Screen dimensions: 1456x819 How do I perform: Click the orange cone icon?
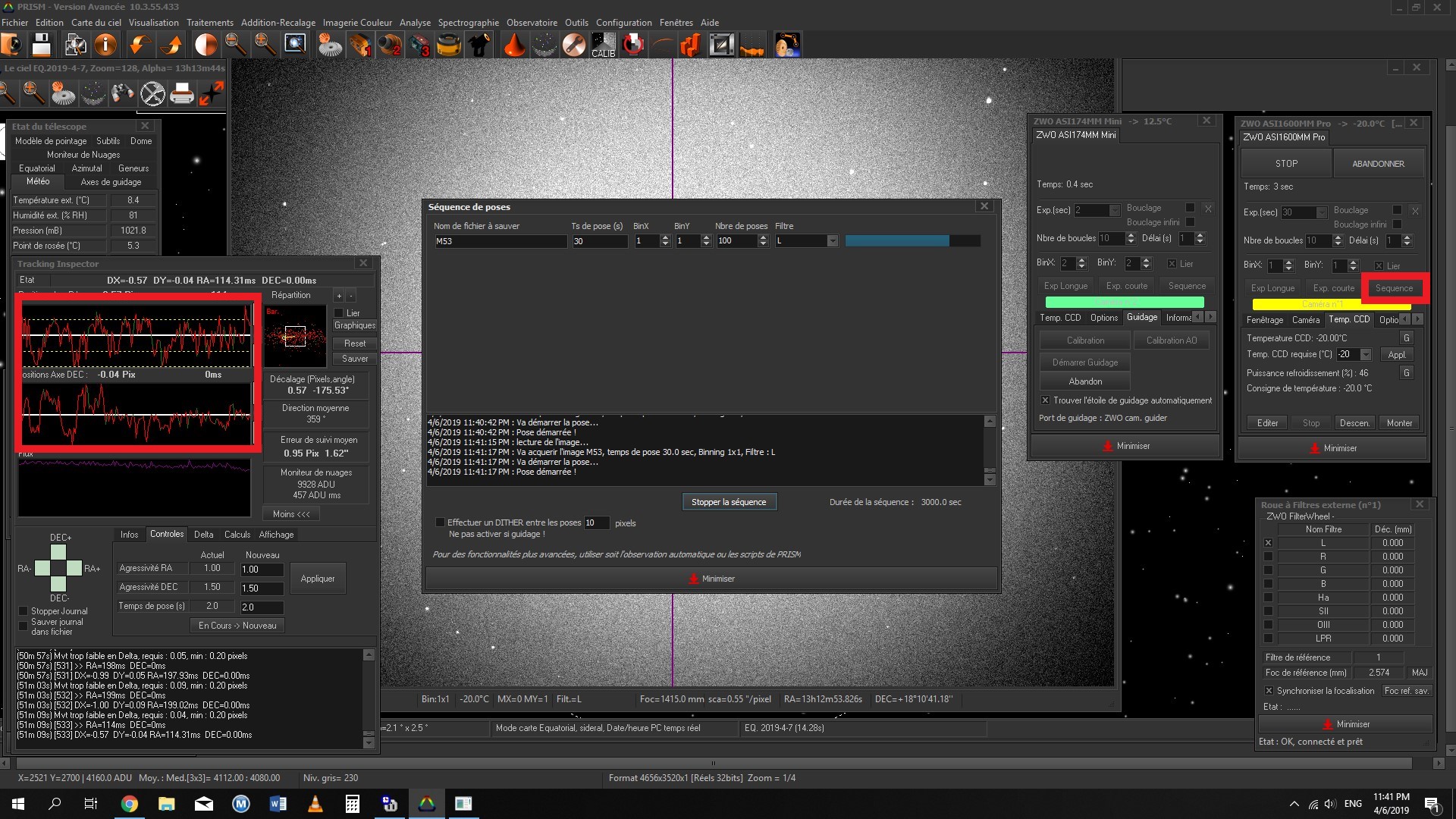(514, 45)
